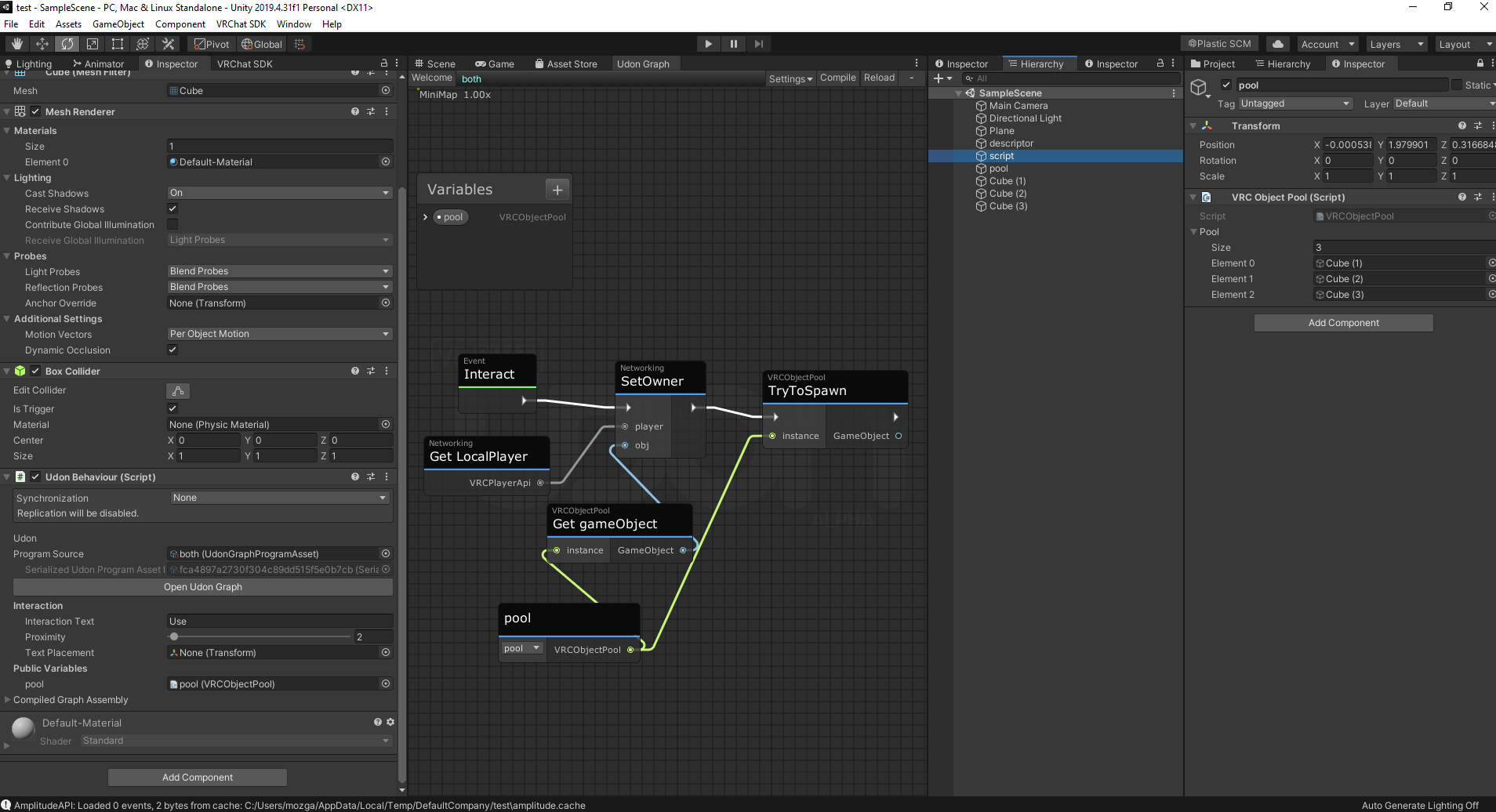1496x812 pixels.
Task: Switch to the Udon Graph tab
Action: coord(643,63)
